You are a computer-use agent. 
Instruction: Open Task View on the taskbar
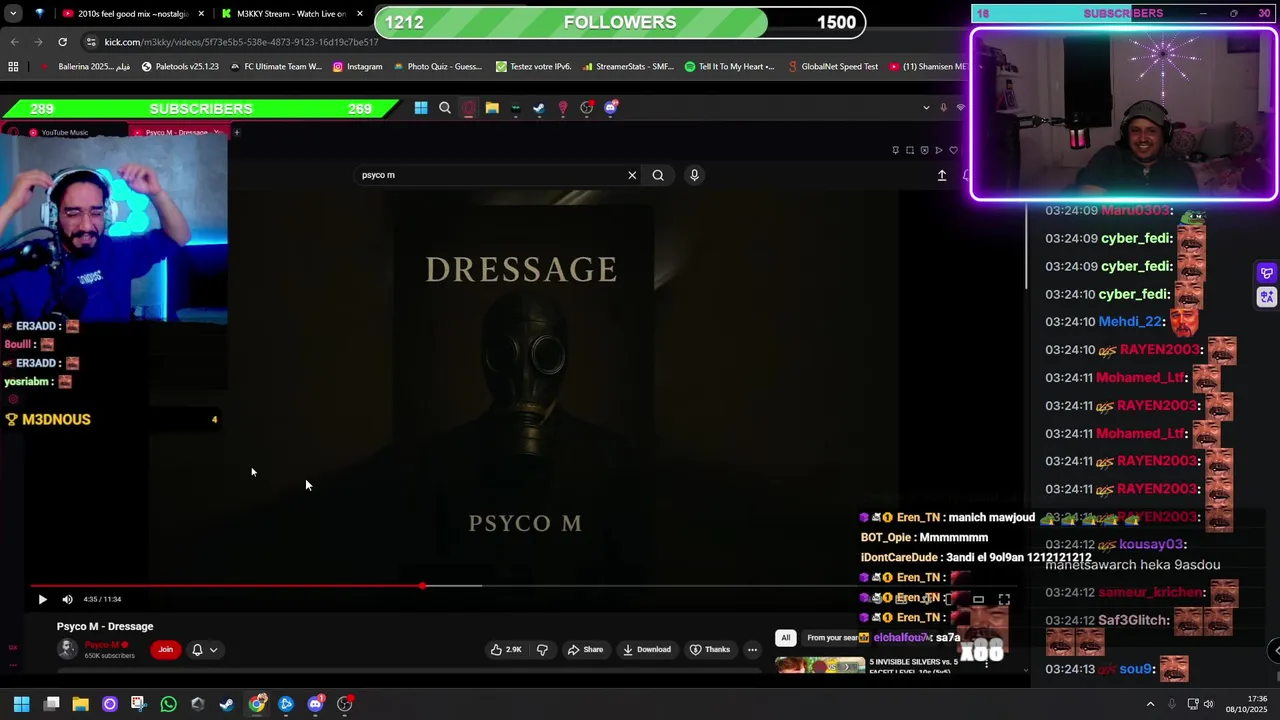point(51,704)
